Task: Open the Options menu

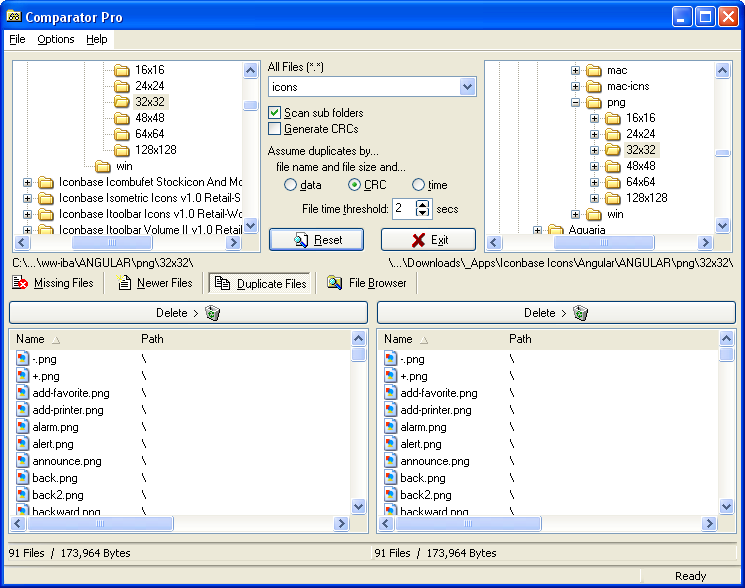Action: point(56,39)
